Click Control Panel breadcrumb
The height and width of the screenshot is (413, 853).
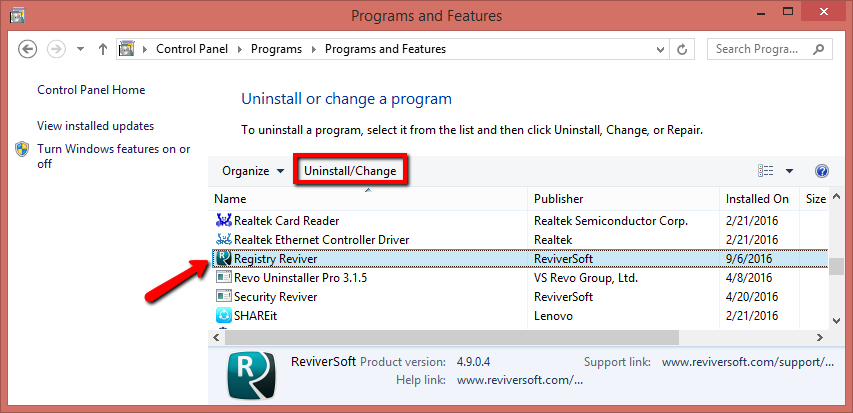tap(192, 49)
